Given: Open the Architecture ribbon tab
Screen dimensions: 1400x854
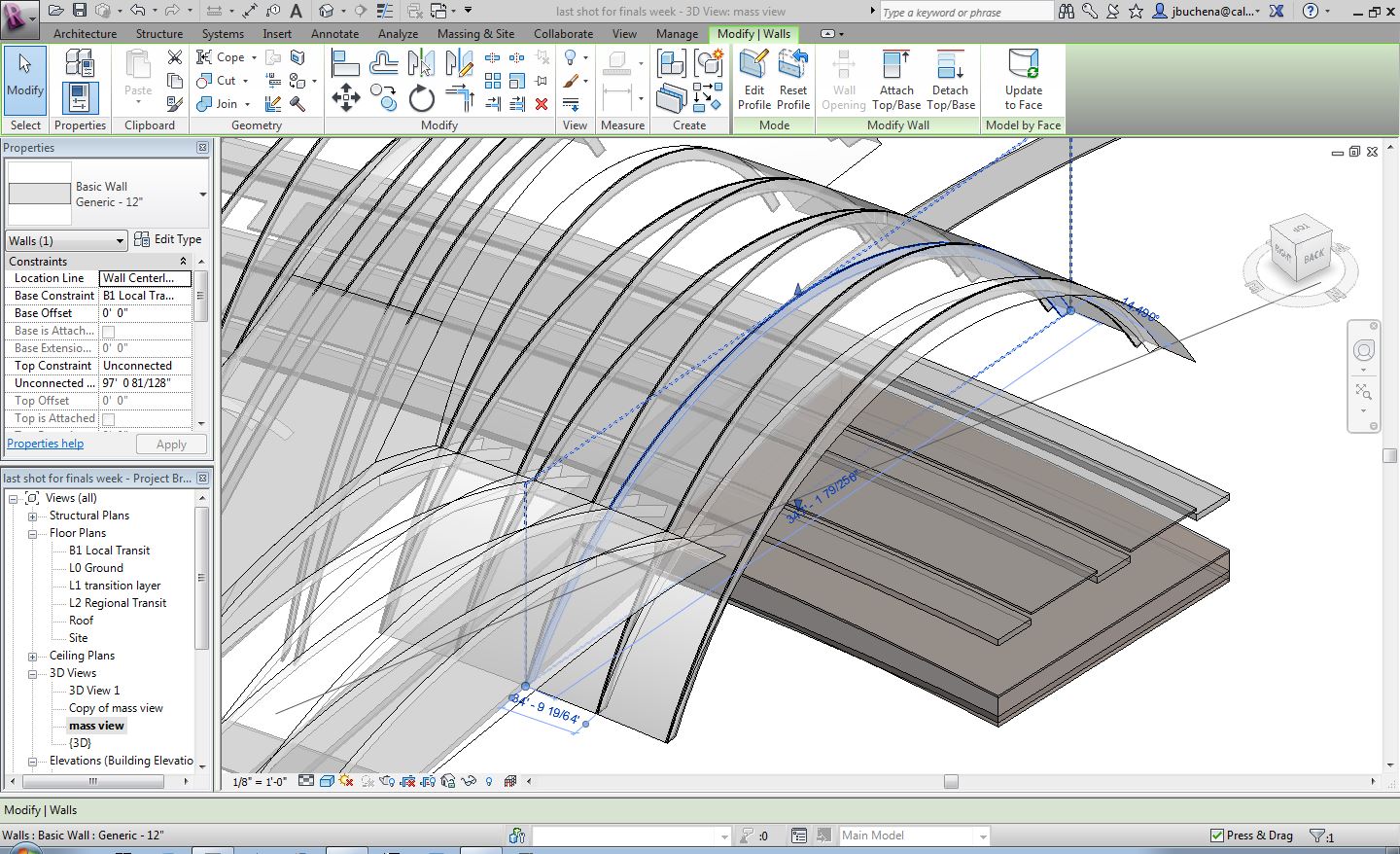Looking at the screenshot, I should click(85, 33).
